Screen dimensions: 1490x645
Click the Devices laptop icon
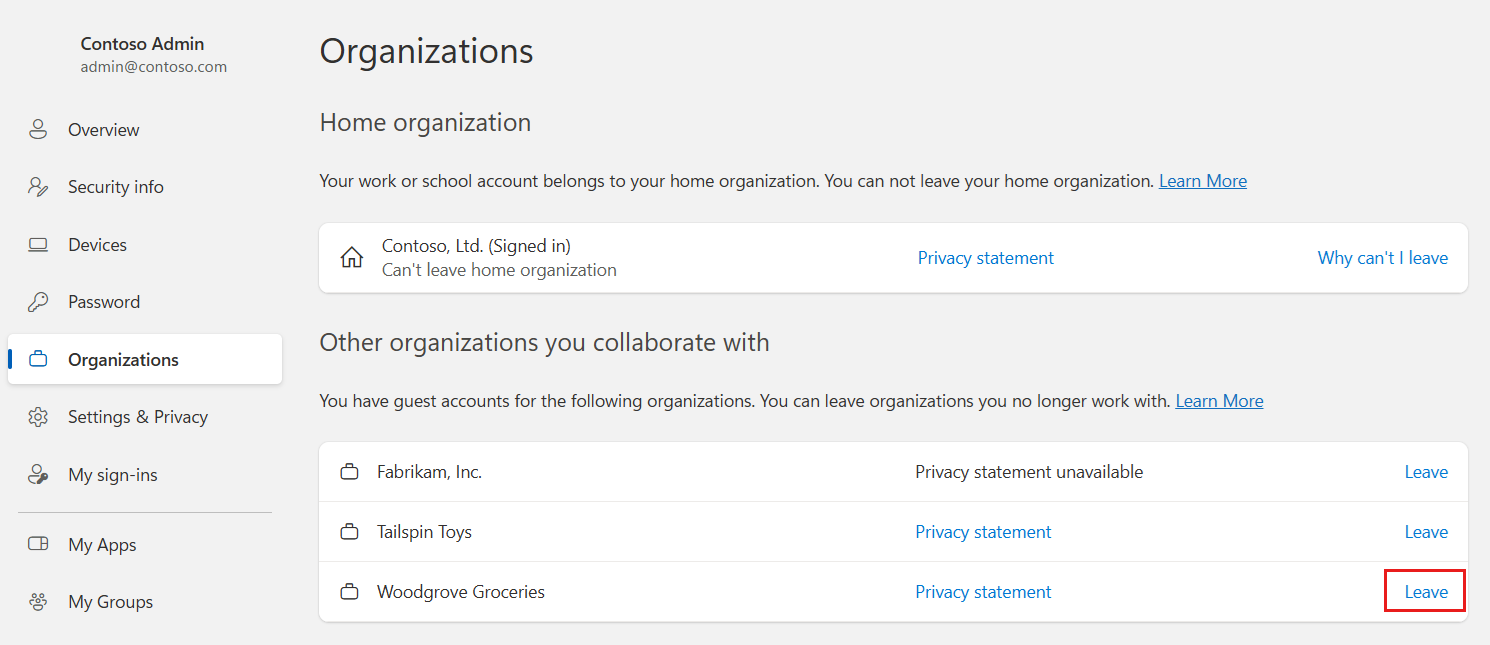click(x=38, y=245)
